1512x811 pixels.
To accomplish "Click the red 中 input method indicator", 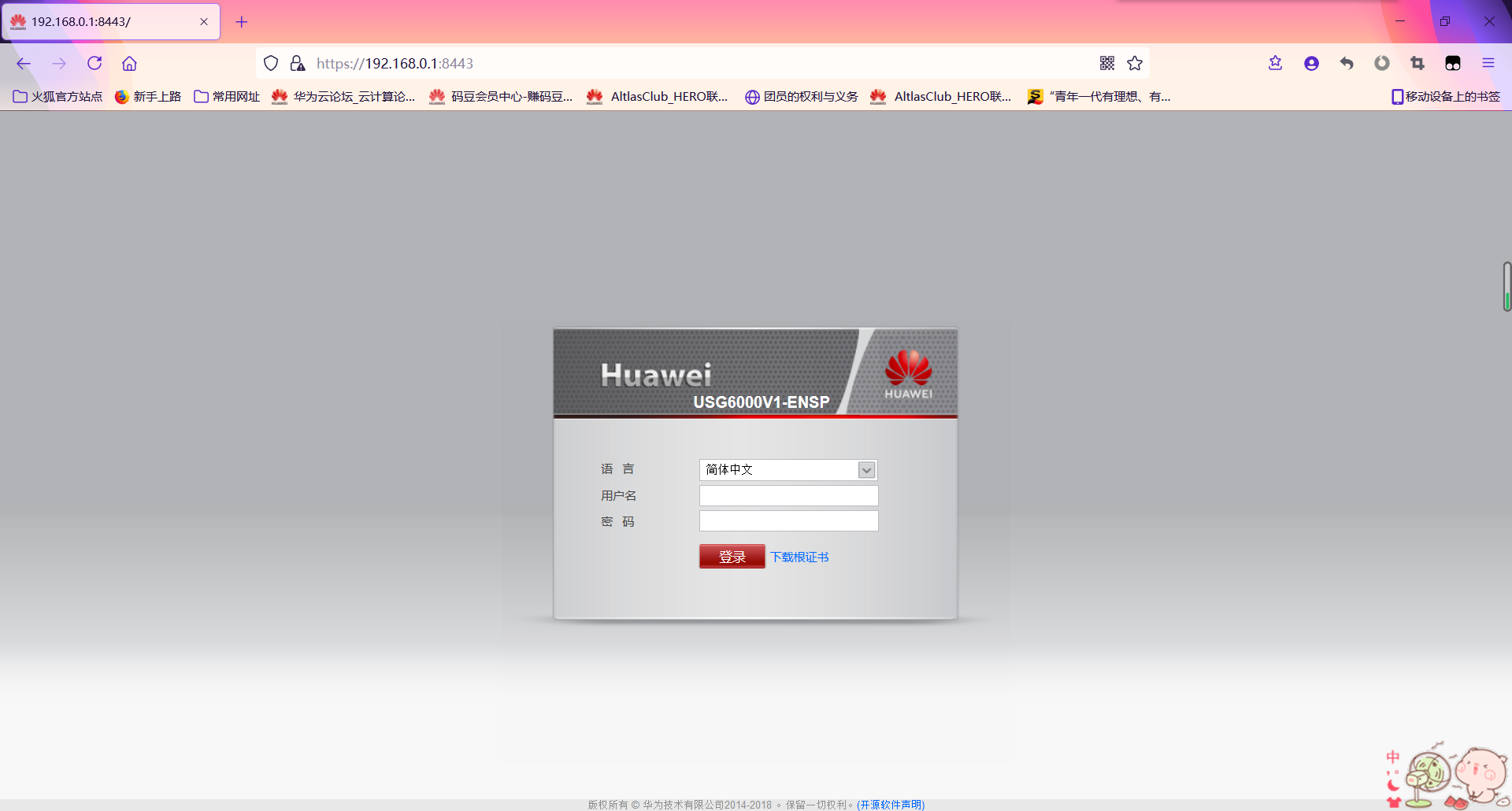I will pyautogui.click(x=1393, y=757).
